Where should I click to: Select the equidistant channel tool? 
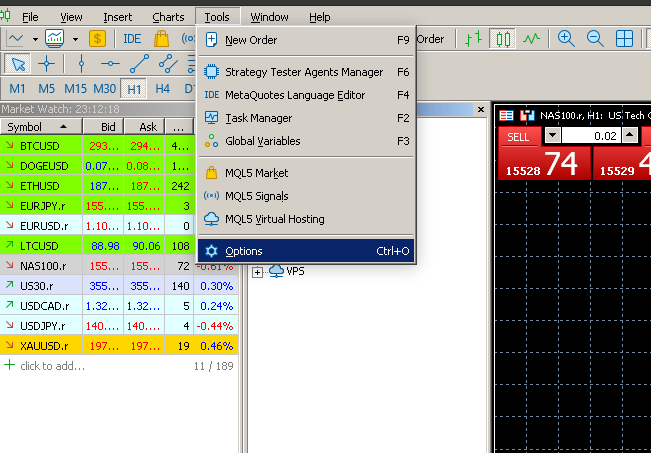pyautogui.click(x=168, y=64)
